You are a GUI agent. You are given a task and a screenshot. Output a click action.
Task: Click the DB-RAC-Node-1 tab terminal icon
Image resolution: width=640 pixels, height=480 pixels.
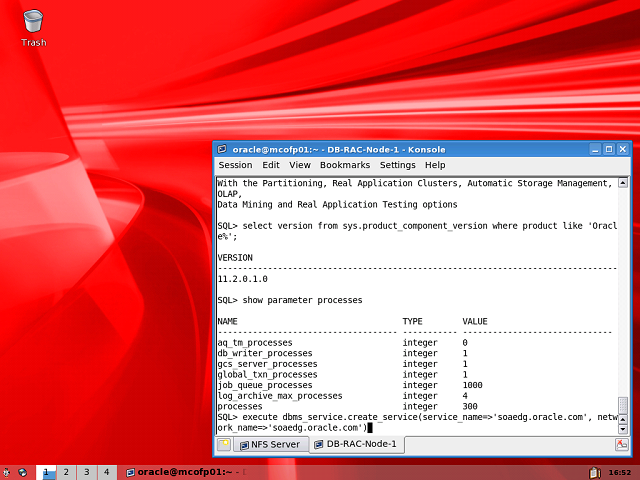point(319,444)
